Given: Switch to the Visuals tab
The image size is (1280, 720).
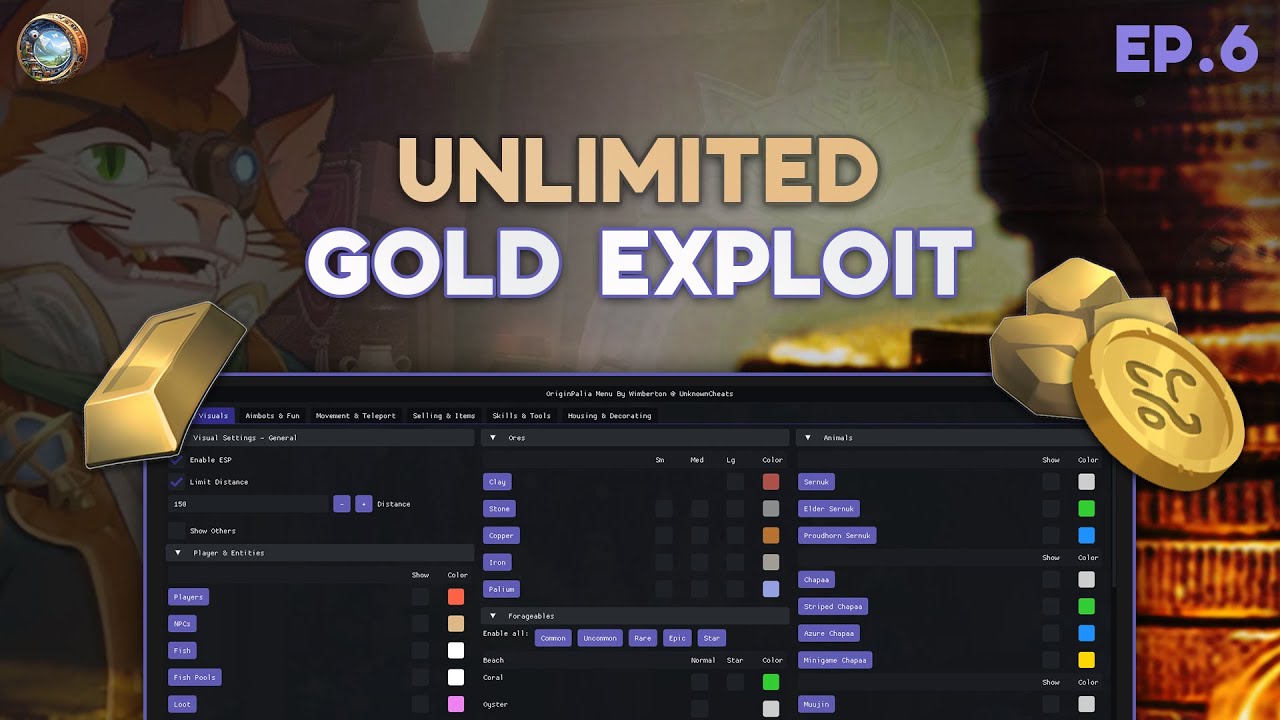Looking at the screenshot, I should coord(212,415).
